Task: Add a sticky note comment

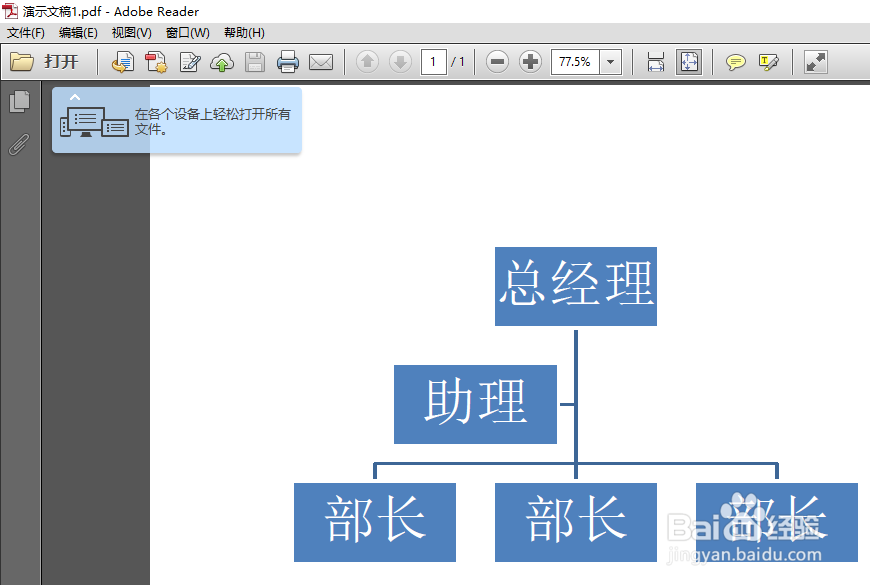Action: 735,62
